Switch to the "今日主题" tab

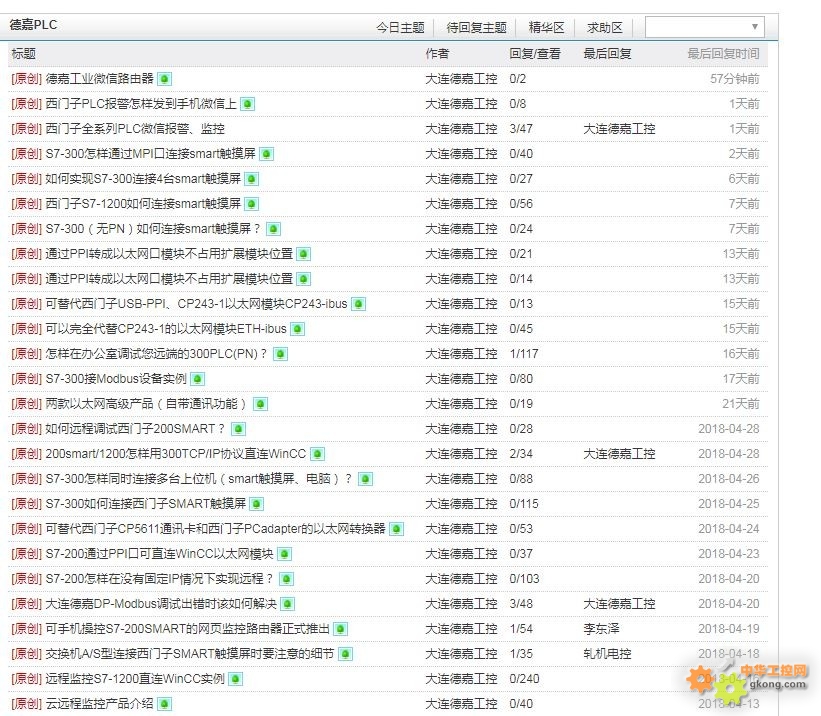(x=400, y=27)
